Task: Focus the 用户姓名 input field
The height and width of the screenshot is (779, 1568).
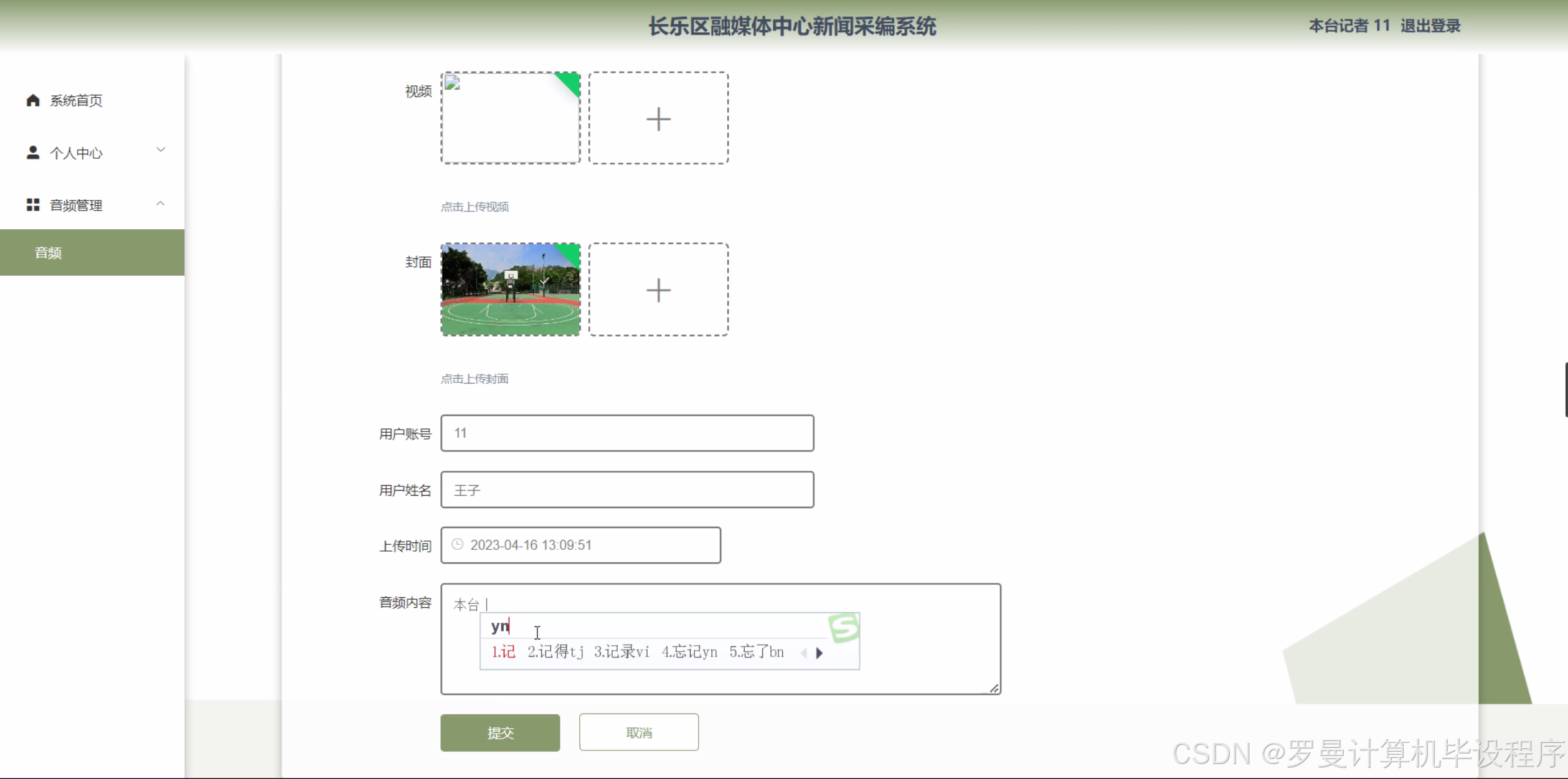Action: 627,490
